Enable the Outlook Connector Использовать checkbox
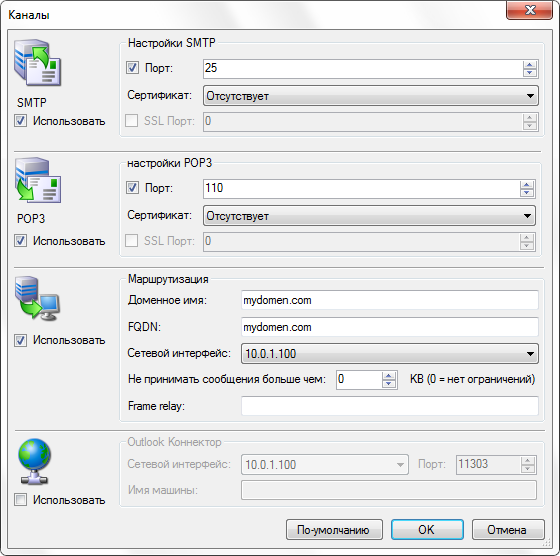 pos(20,500)
